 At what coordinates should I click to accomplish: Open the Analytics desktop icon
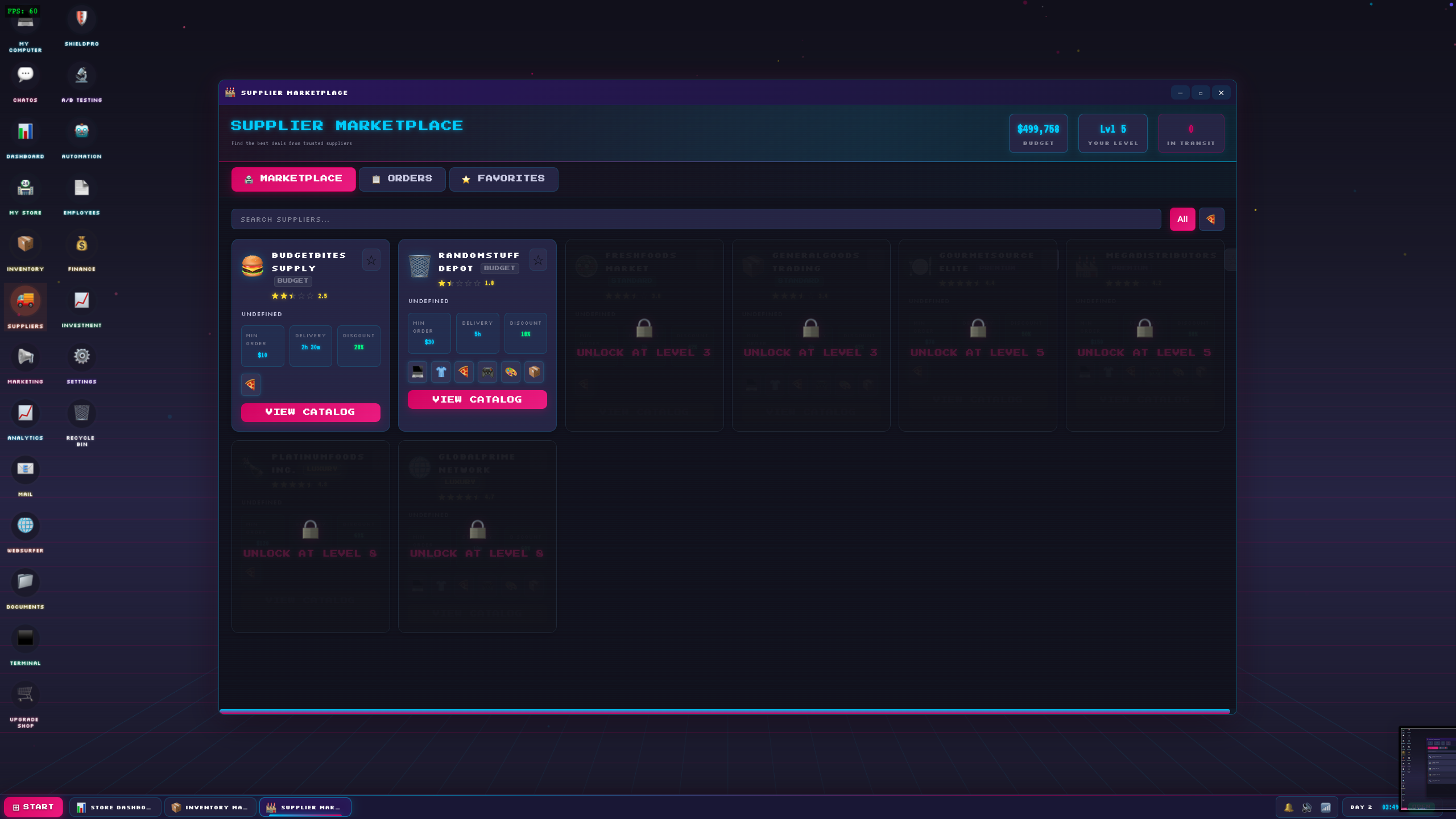pos(25,413)
